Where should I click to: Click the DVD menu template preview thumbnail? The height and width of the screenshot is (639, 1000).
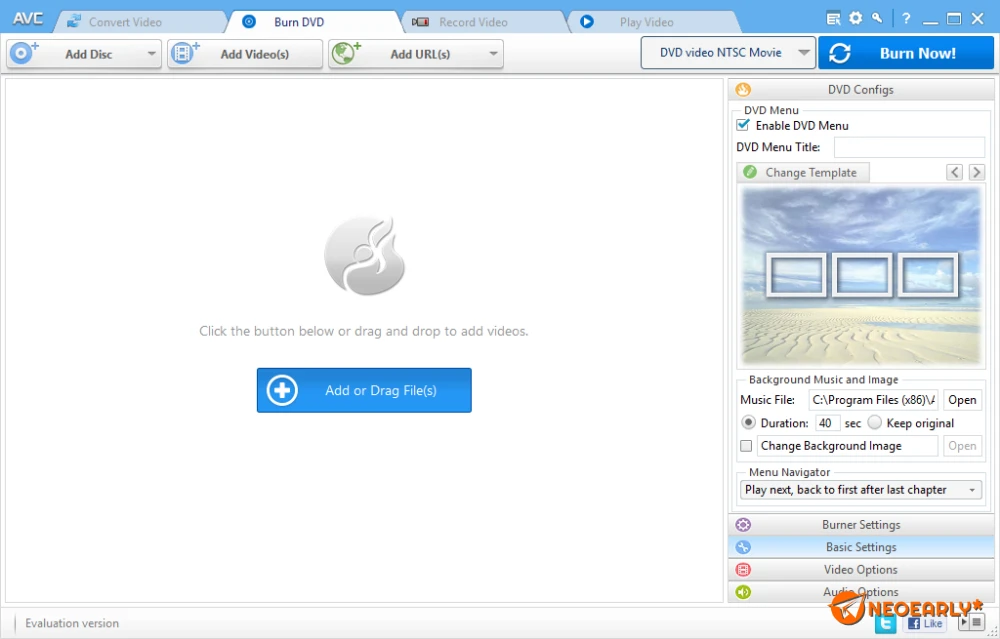point(860,275)
